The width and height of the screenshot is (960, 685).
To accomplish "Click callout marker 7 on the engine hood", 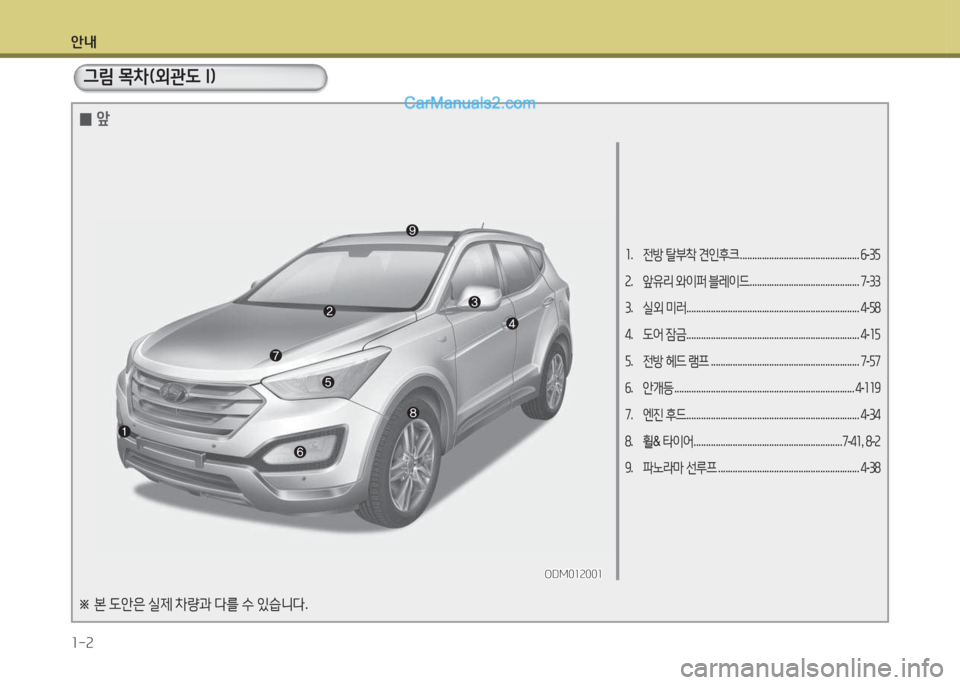I will pos(276,355).
